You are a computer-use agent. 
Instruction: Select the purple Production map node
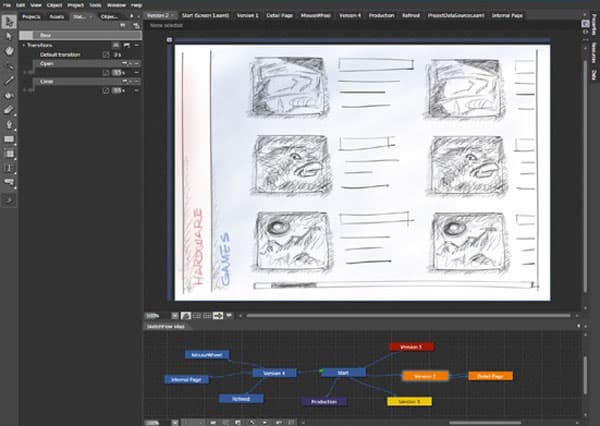click(x=324, y=402)
